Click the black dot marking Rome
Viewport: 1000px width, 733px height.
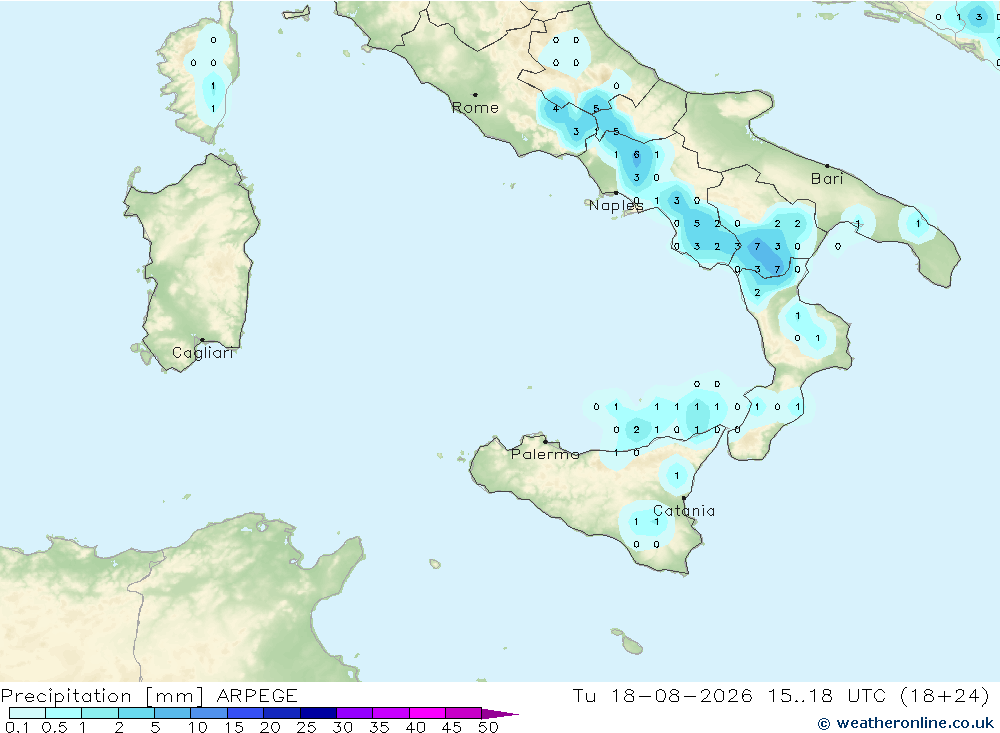475,95
